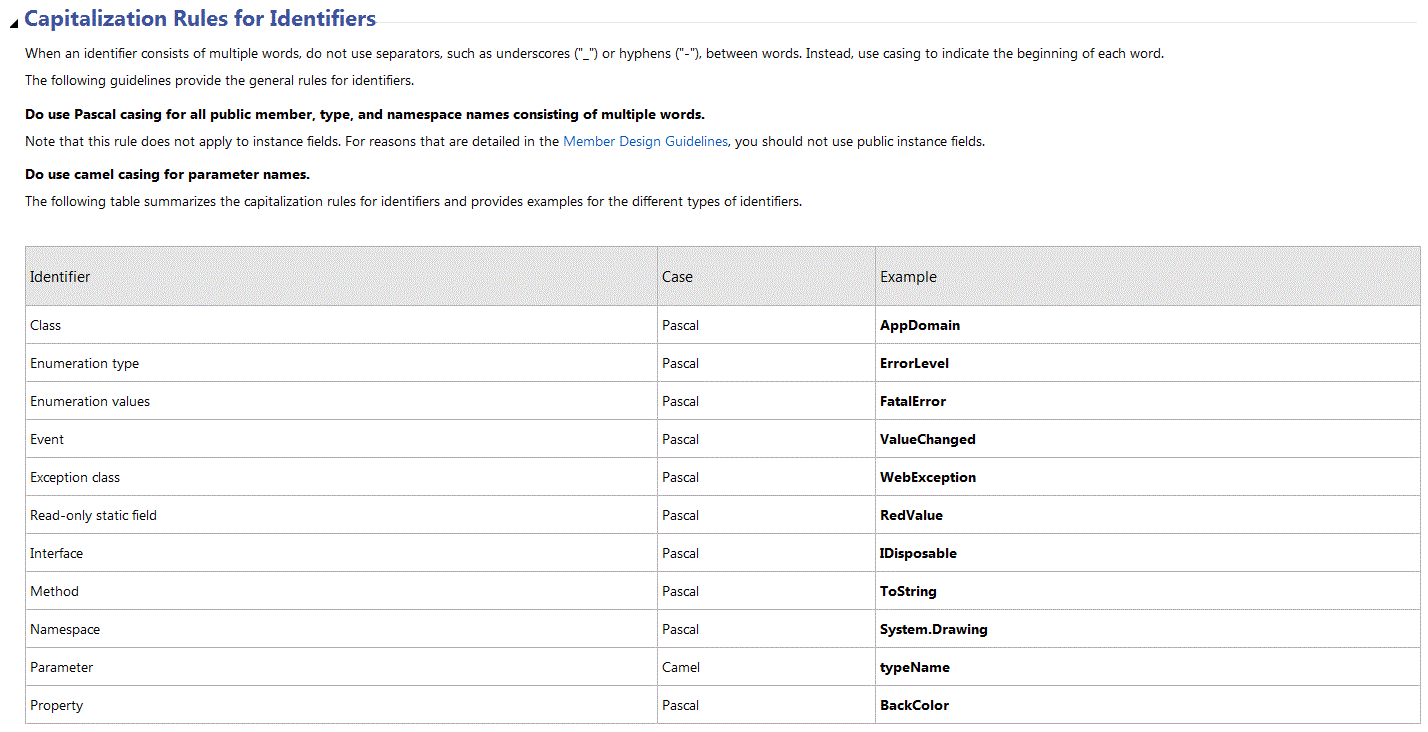Select the Class row identifier cell
The width and height of the screenshot is (1428, 732).
tap(46, 326)
